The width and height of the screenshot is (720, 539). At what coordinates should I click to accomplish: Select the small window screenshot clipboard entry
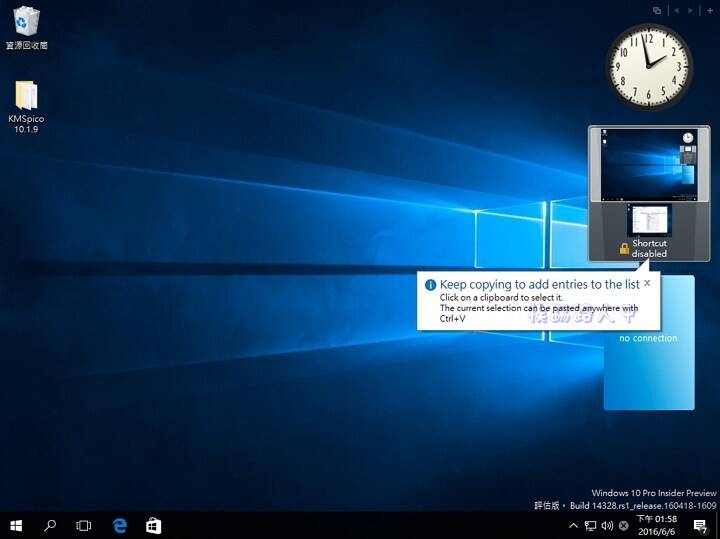[649, 220]
